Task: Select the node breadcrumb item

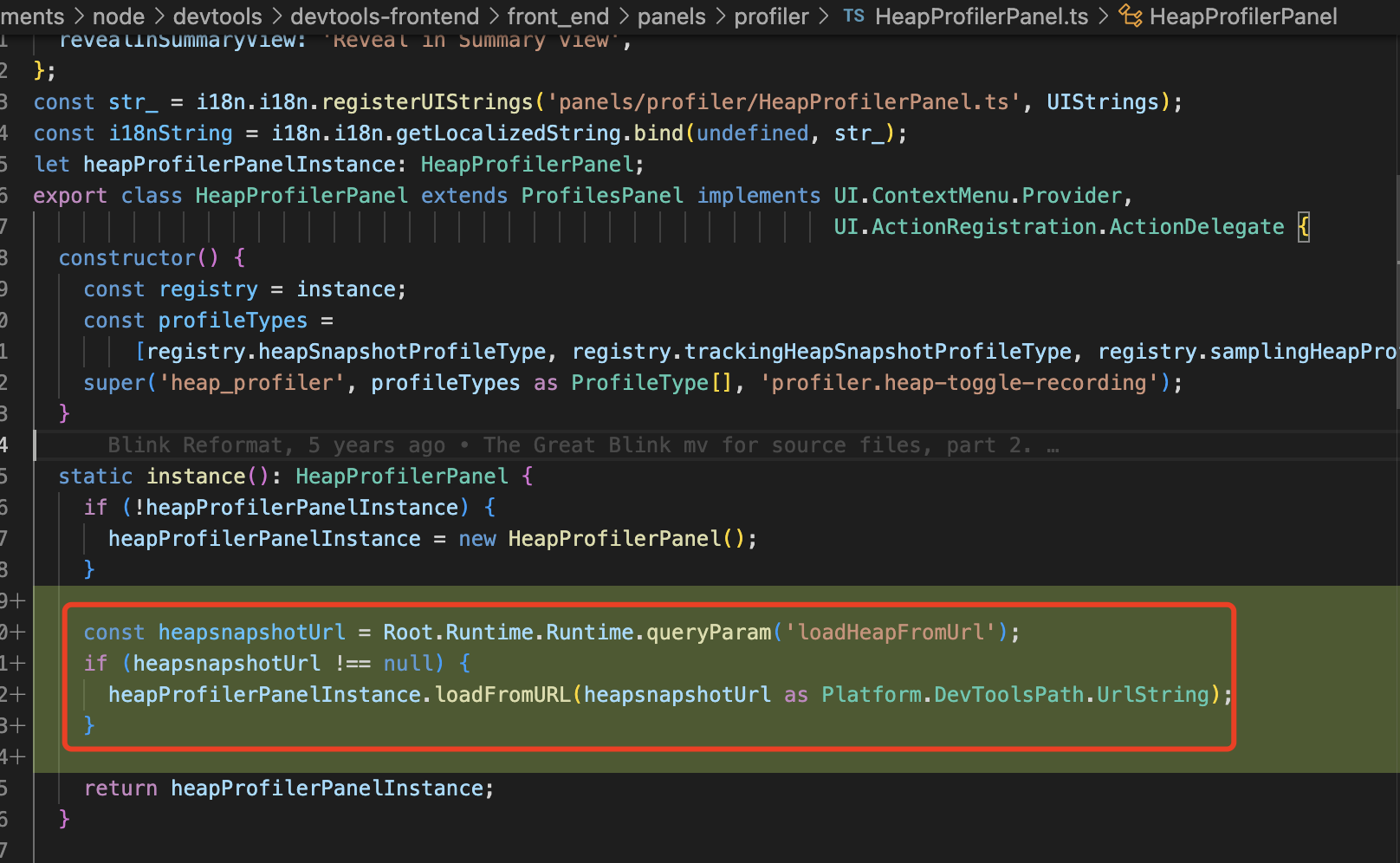Action: 118,16
